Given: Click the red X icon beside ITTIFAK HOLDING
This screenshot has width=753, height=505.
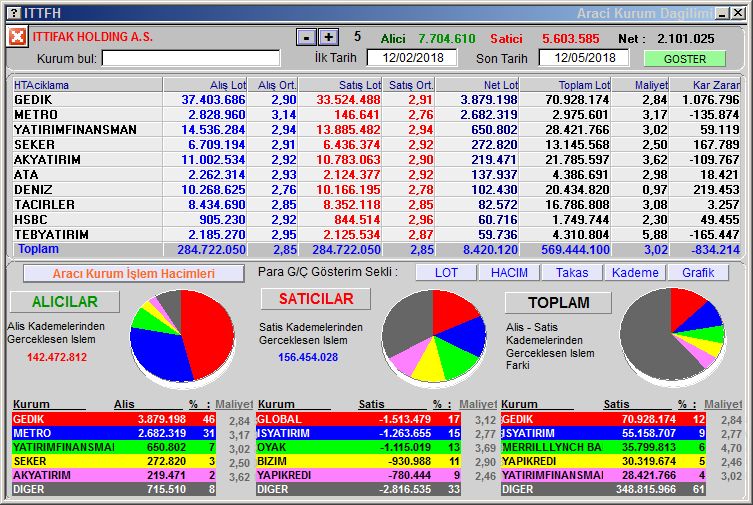Looking at the screenshot, I should pyautogui.click(x=17, y=37).
